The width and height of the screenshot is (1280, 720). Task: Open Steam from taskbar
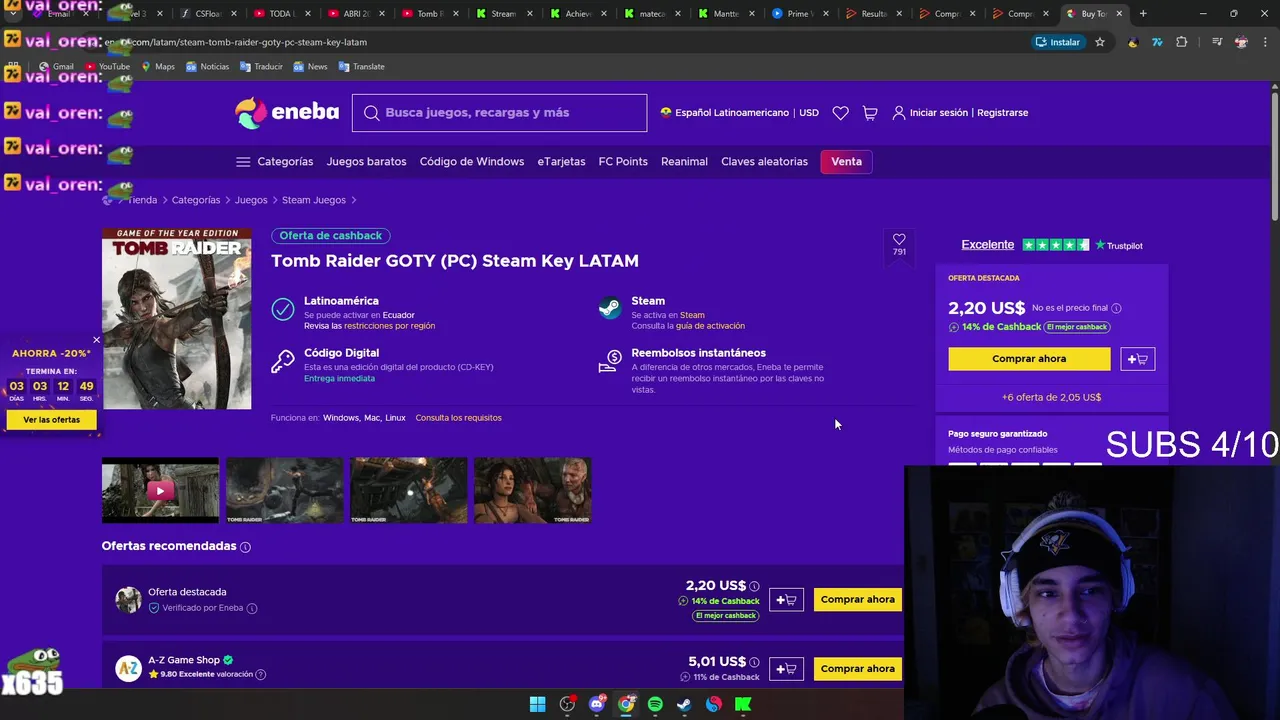click(x=684, y=704)
